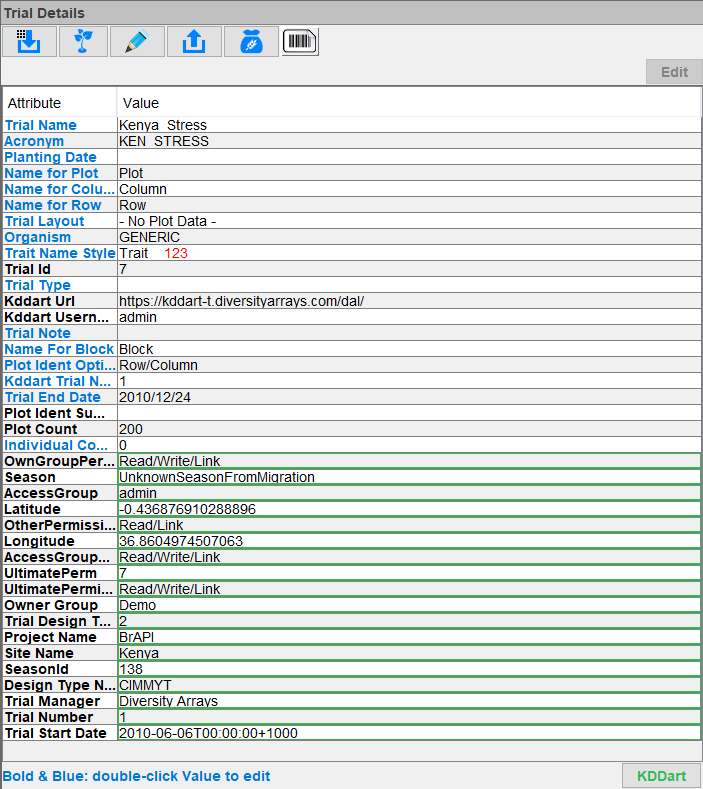Select the Latitude value -0.436876910288896
Screen dimensions: 703x789
tap(409, 509)
